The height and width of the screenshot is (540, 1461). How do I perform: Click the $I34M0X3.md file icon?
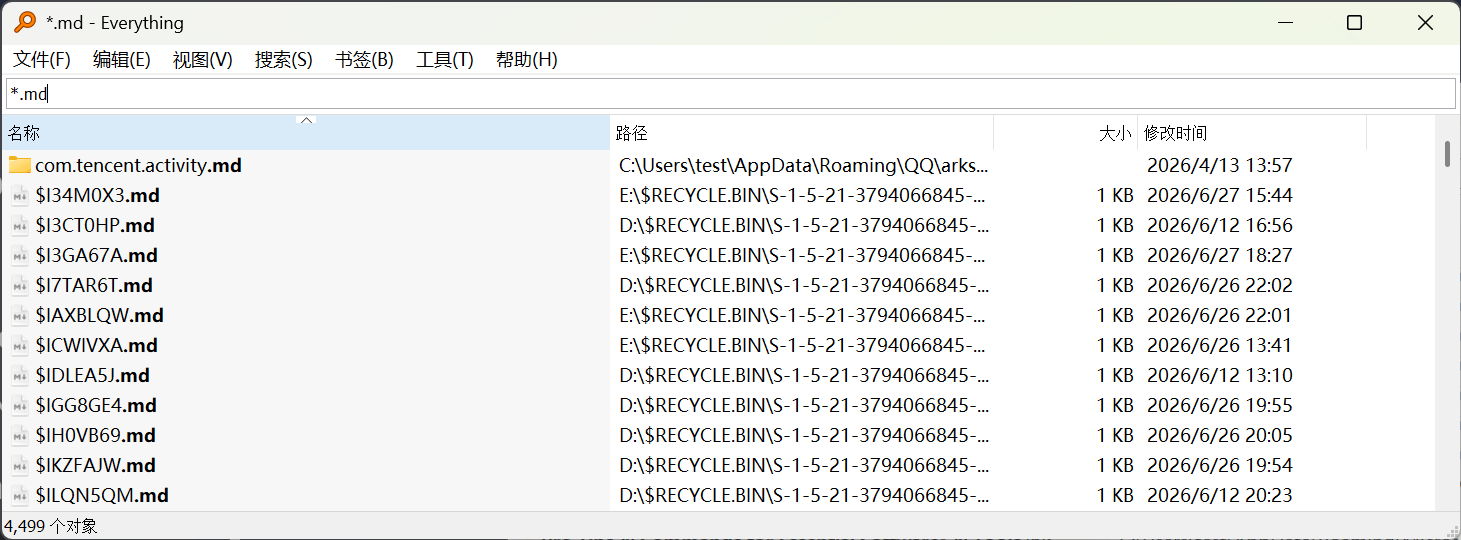click(20, 195)
